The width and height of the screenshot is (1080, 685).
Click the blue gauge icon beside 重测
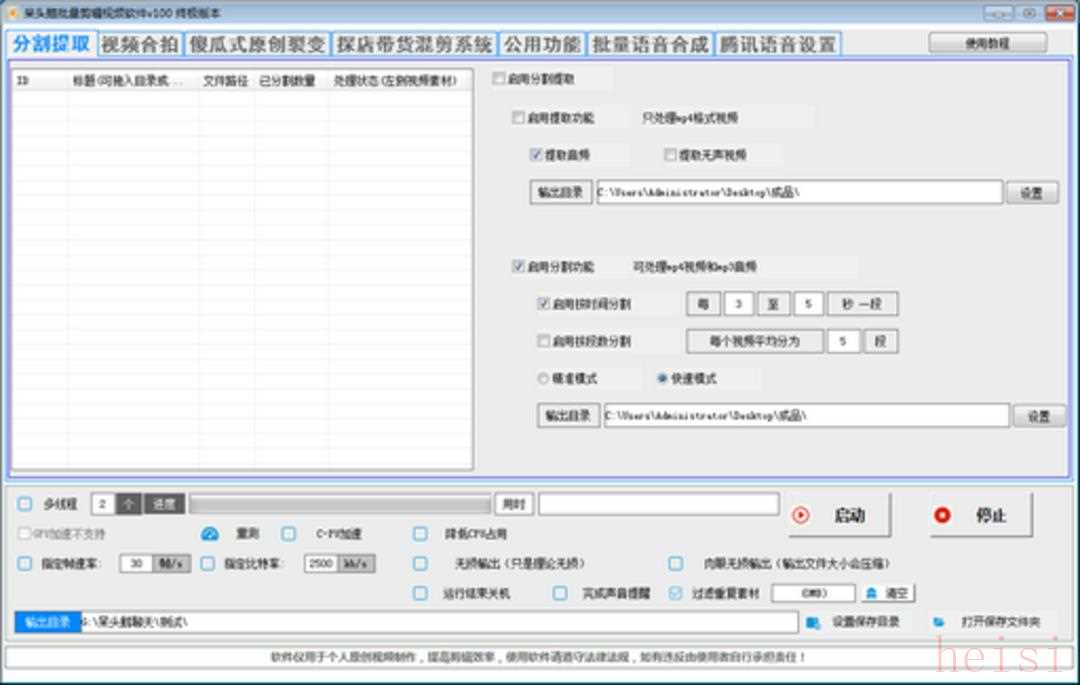click(x=210, y=534)
